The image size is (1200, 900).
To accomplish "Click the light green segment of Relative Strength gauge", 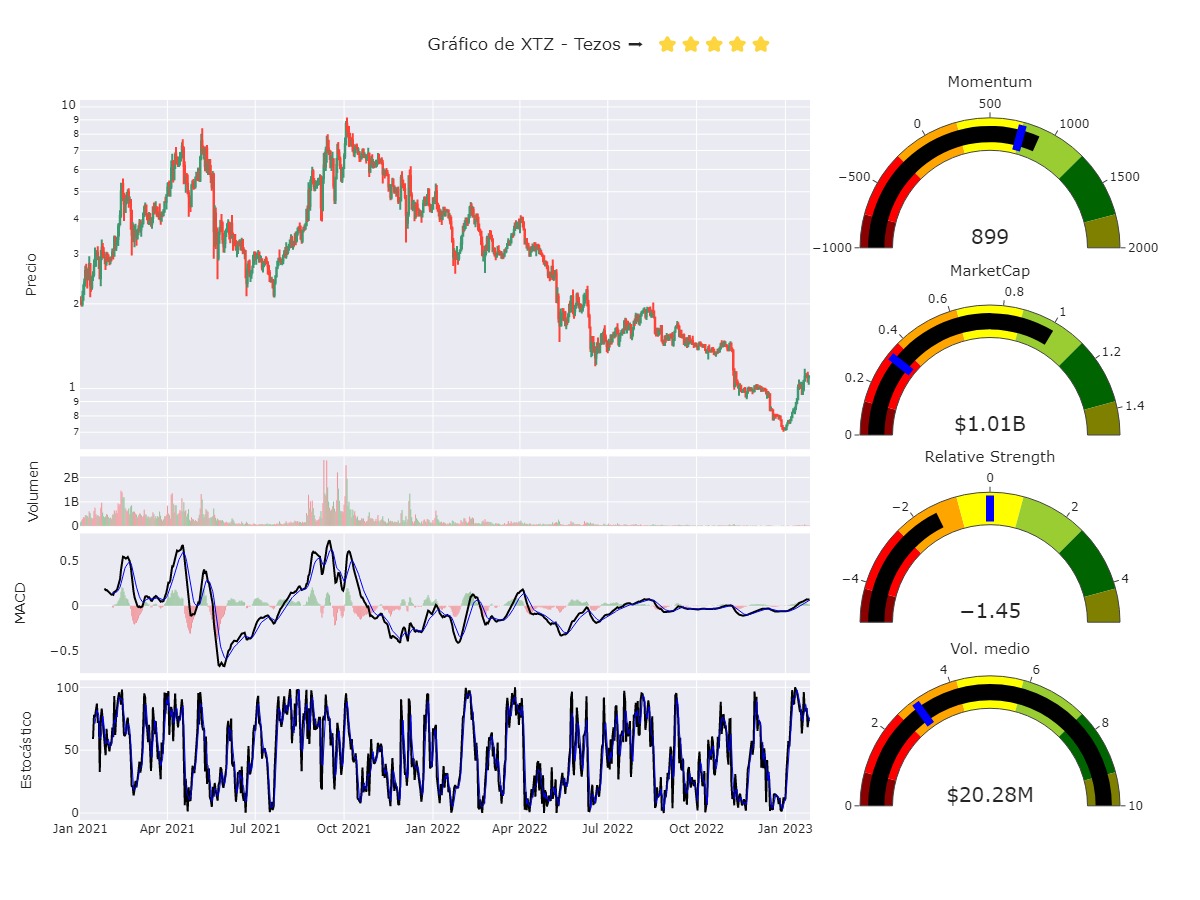I will (x=1048, y=527).
